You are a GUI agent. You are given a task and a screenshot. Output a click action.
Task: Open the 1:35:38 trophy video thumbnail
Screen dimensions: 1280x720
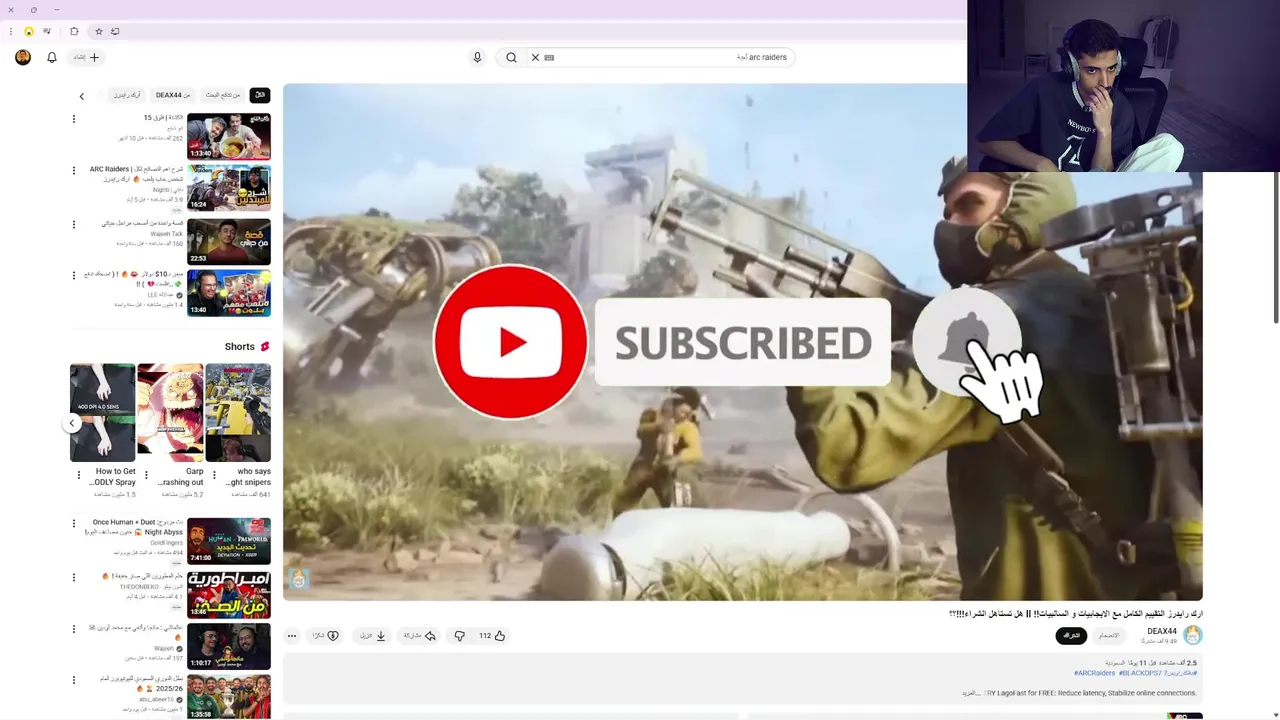(229, 697)
